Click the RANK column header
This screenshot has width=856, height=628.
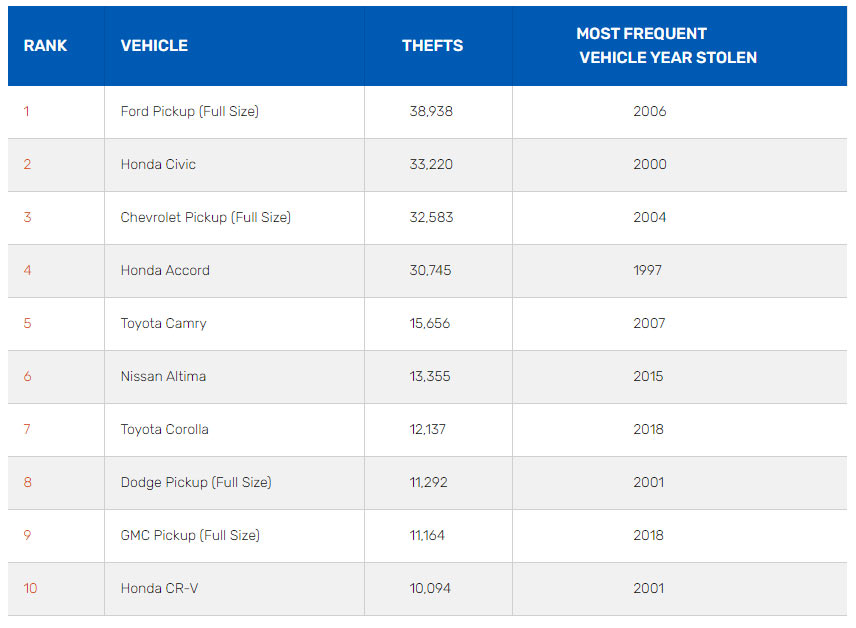click(45, 46)
